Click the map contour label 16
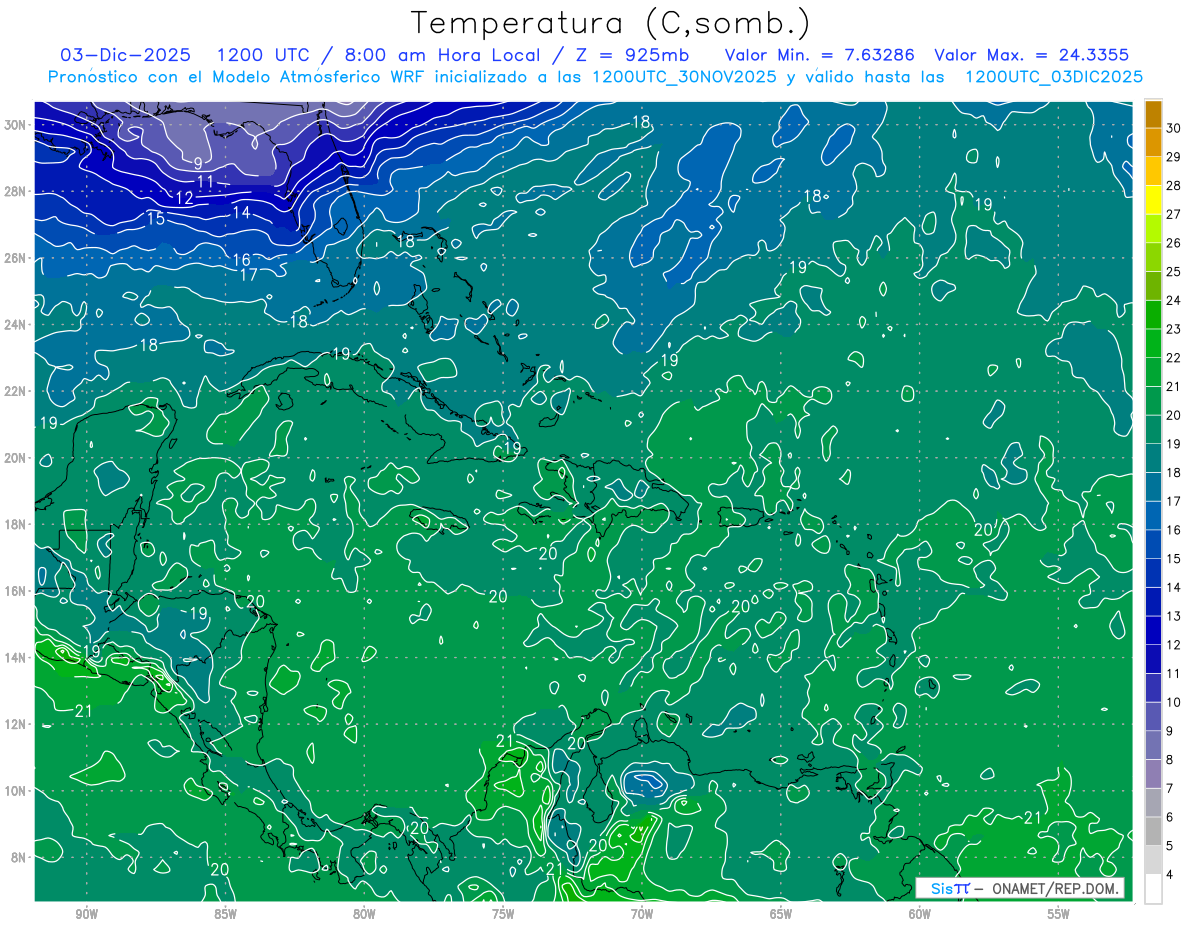 pos(242,260)
